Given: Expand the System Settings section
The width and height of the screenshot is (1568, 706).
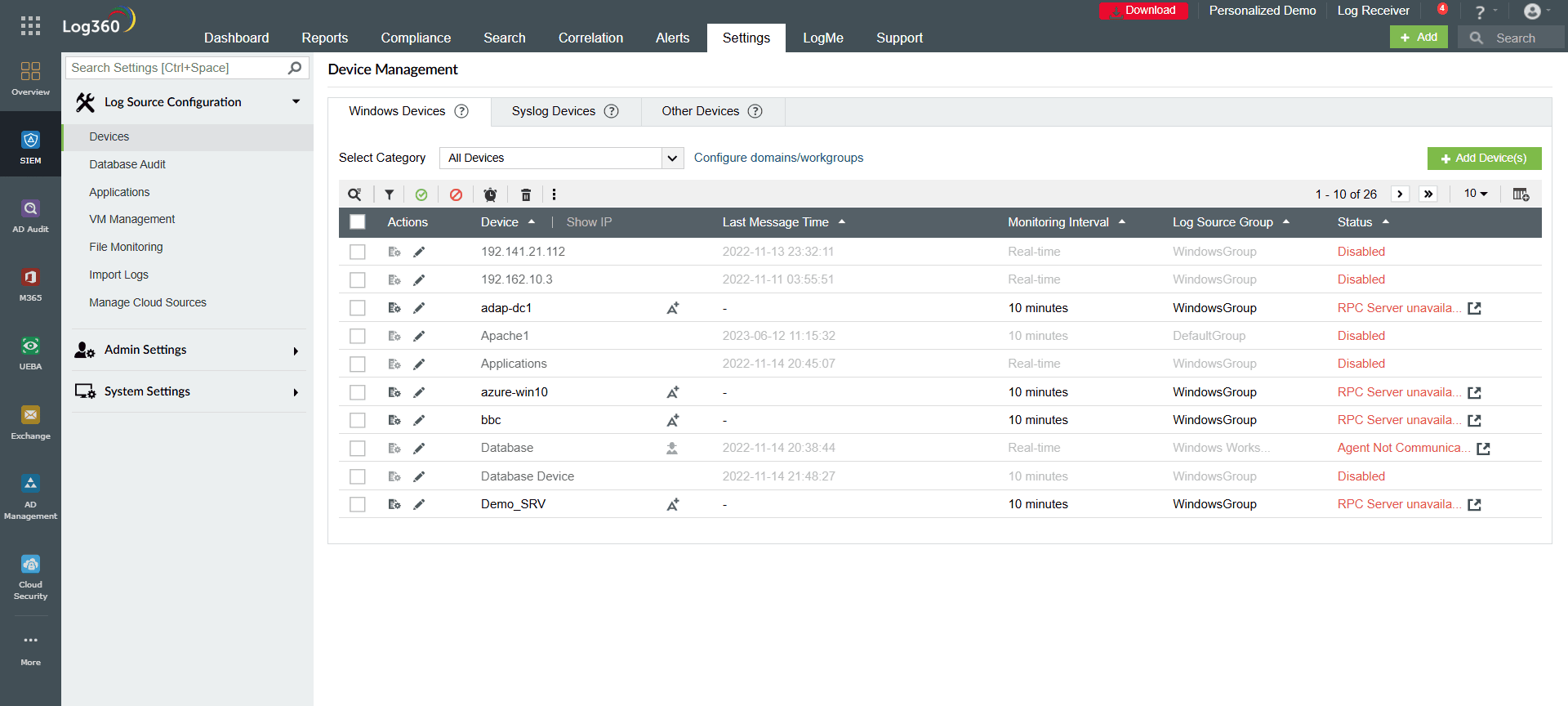Looking at the screenshot, I should 296,392.
